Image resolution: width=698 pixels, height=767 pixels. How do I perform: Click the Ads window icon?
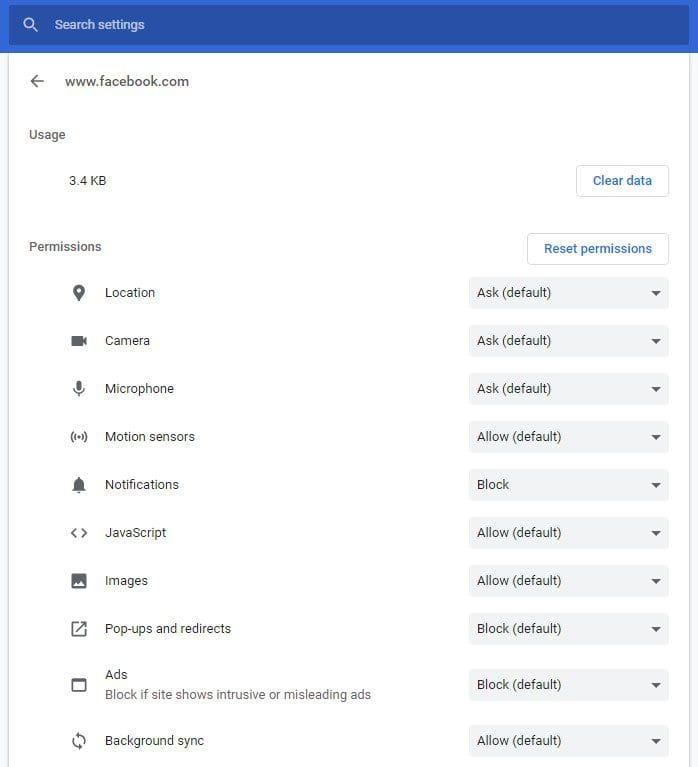tap(79, 685)
